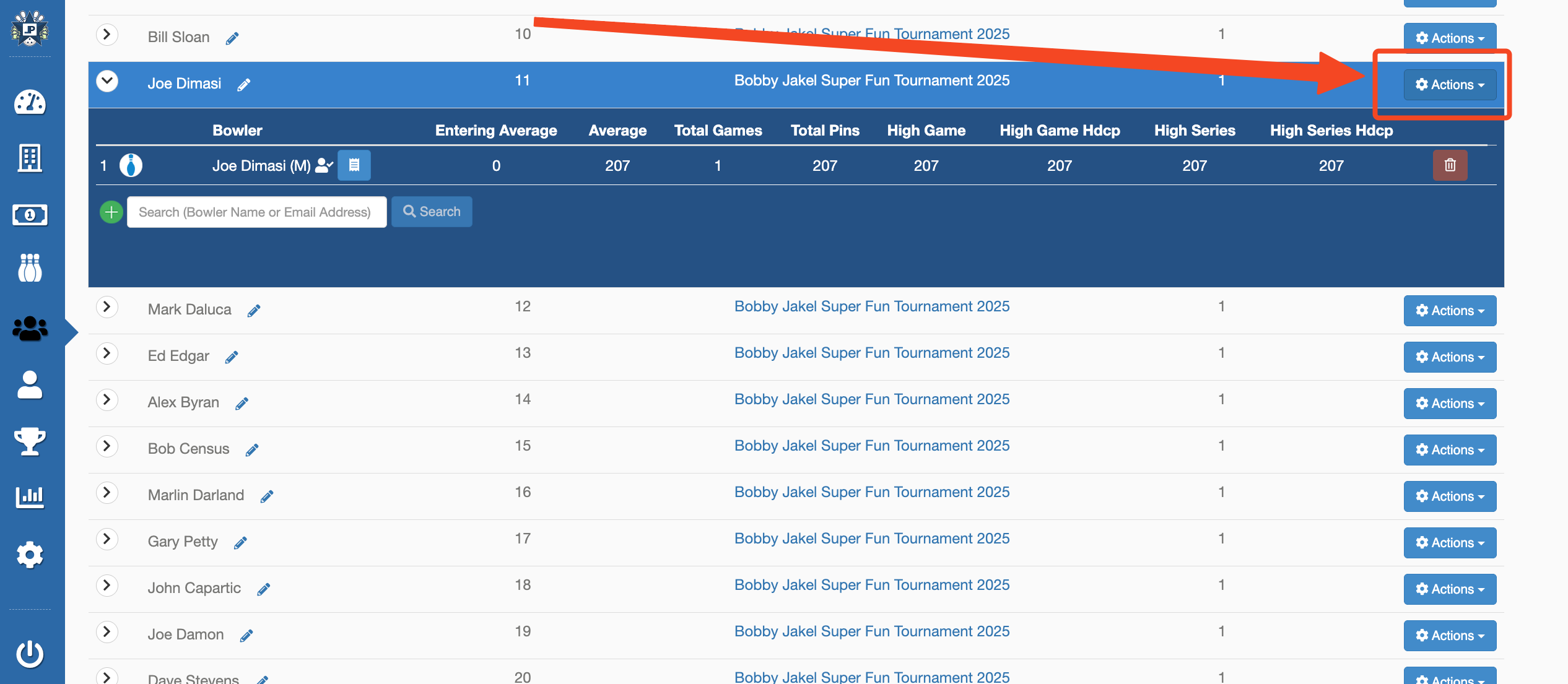Image resolution: width=1568 pixels, height=684 pixels.
Task: Open Actions dropdown for Gary Petty
Action: coord(1450,543)
